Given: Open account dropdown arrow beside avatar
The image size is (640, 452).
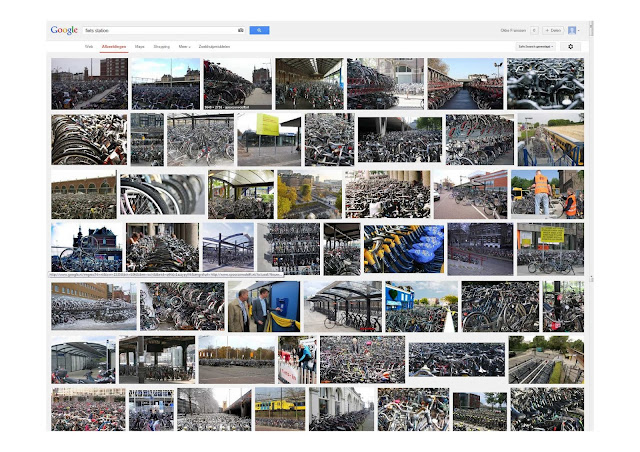Looking at the screenshot, I should tap(578, 31).
